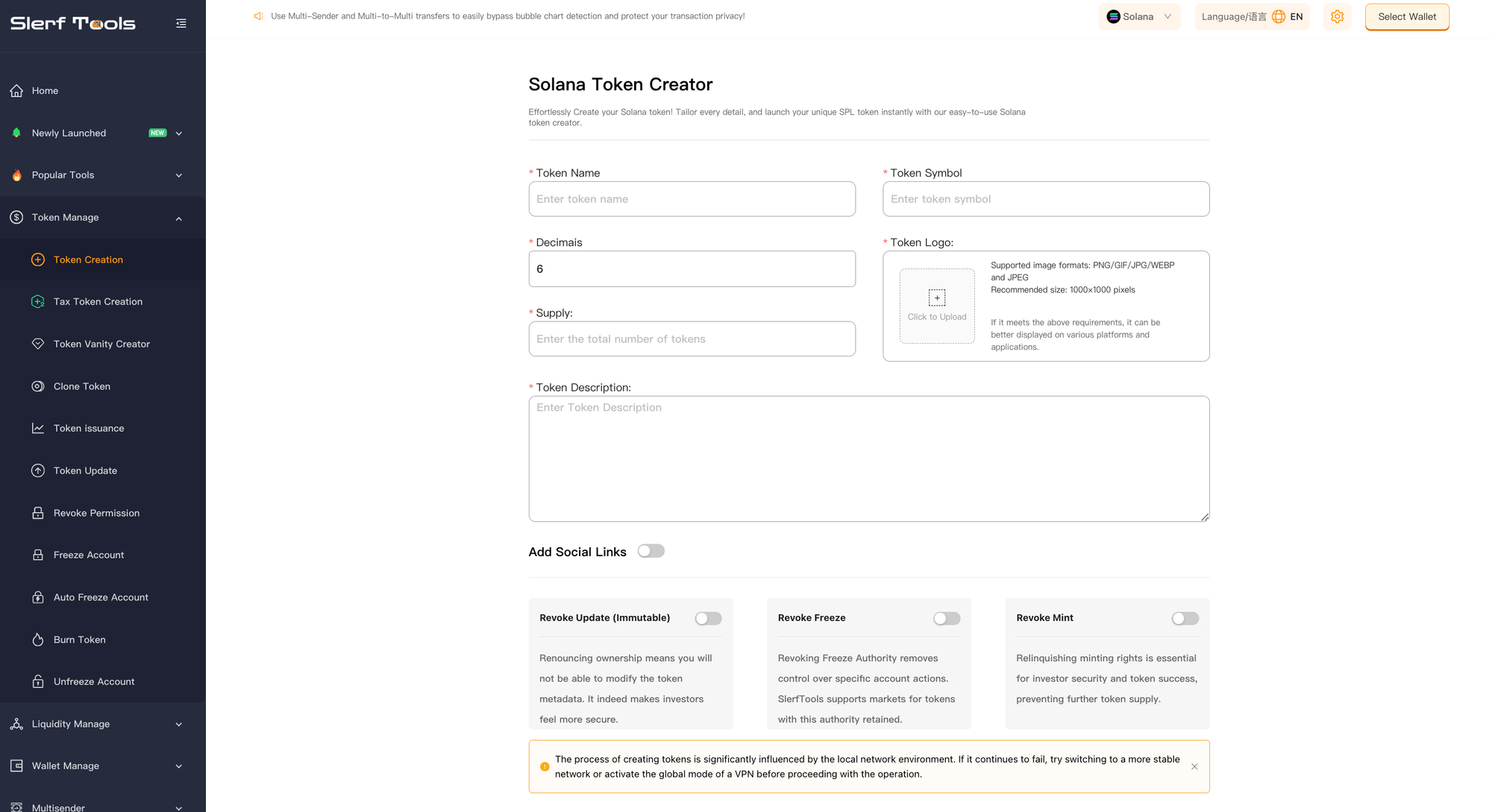Open settings via the gear icon

click(1337, 16)
